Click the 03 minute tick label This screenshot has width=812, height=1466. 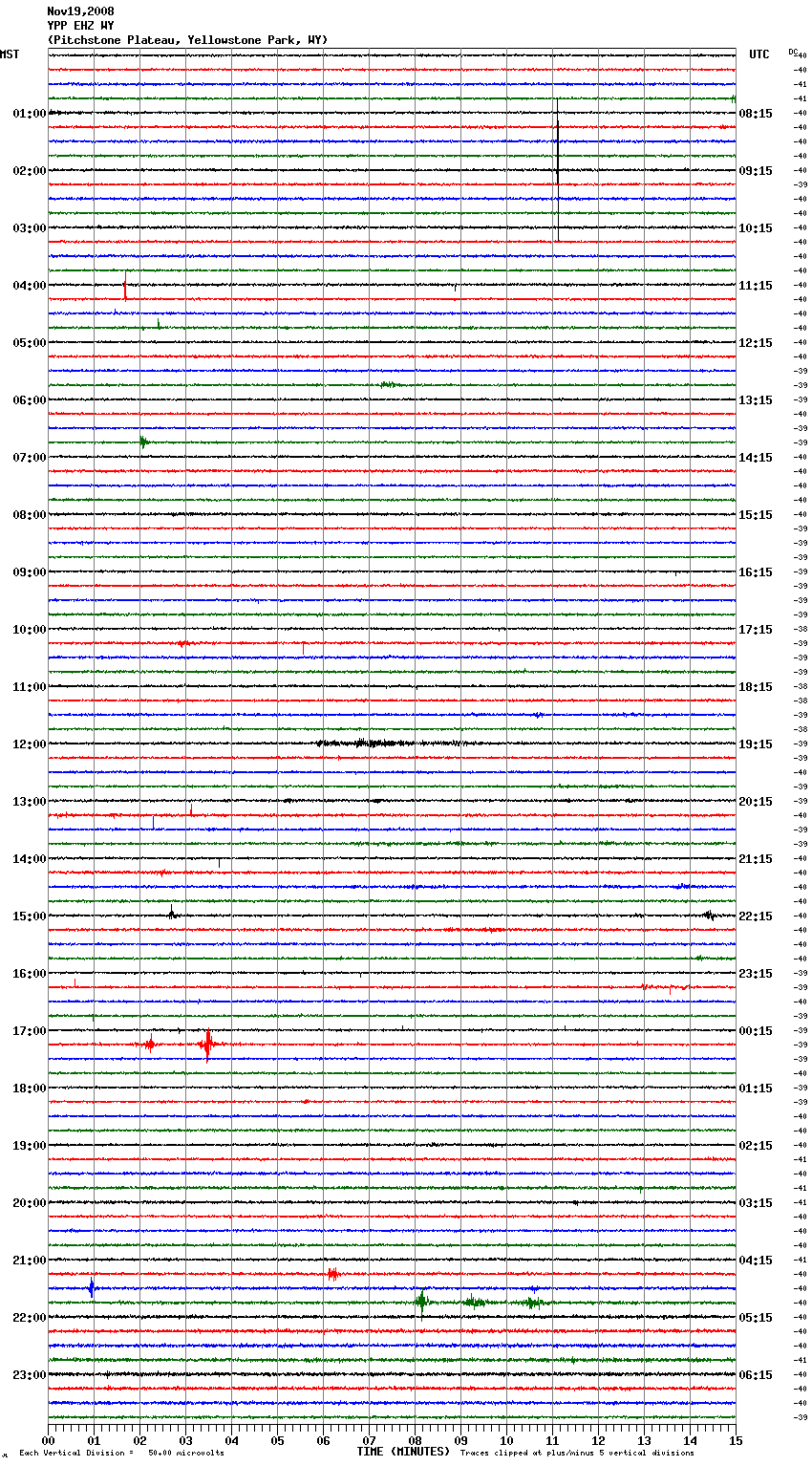(x=185, y=1441)
